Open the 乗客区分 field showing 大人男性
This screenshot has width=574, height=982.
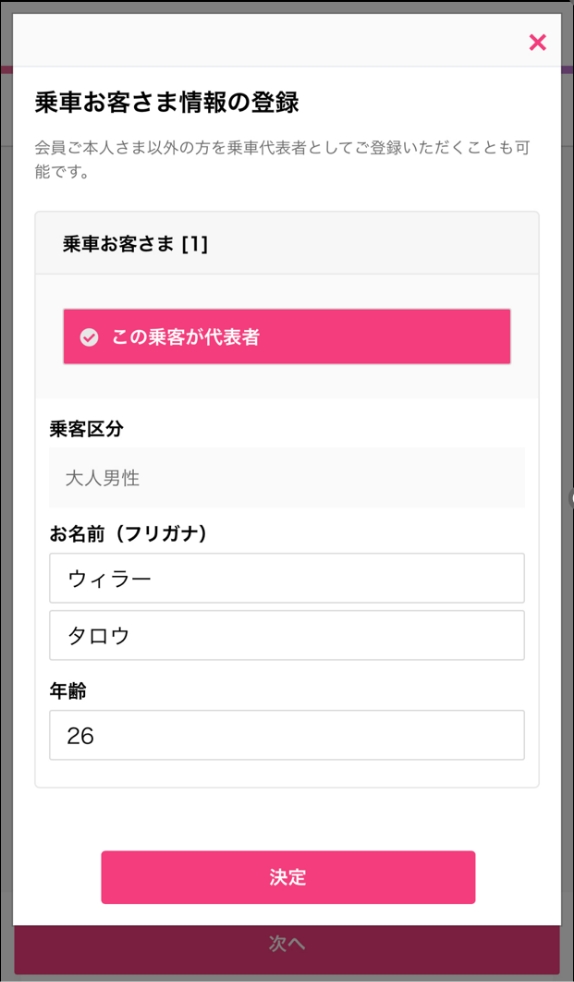287,478
